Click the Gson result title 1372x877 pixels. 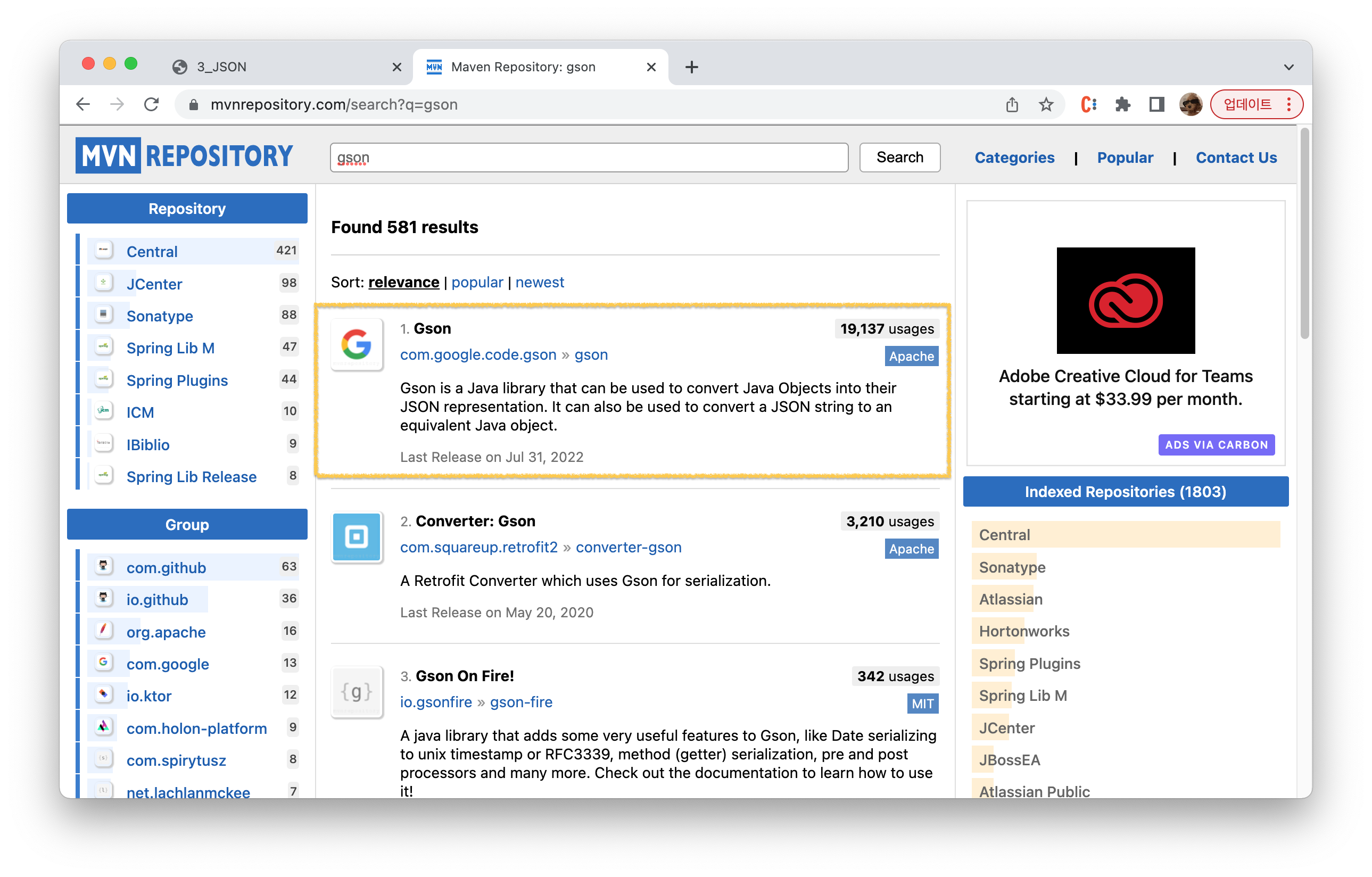(432, 328)
